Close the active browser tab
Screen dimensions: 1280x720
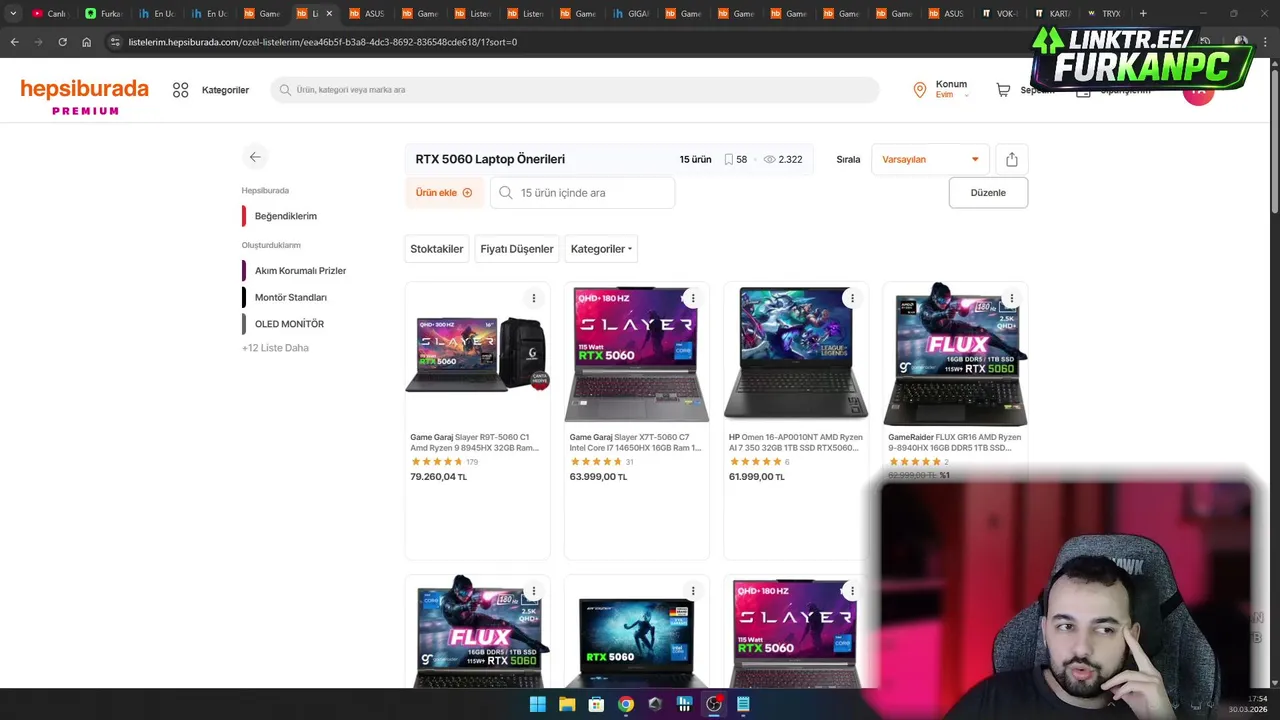coord(329,14)
